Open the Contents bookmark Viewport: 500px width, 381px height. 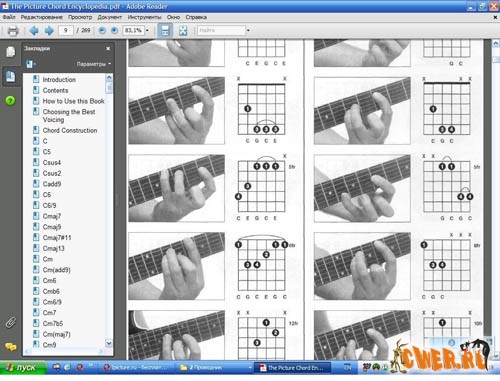click(x=55, y=90)
